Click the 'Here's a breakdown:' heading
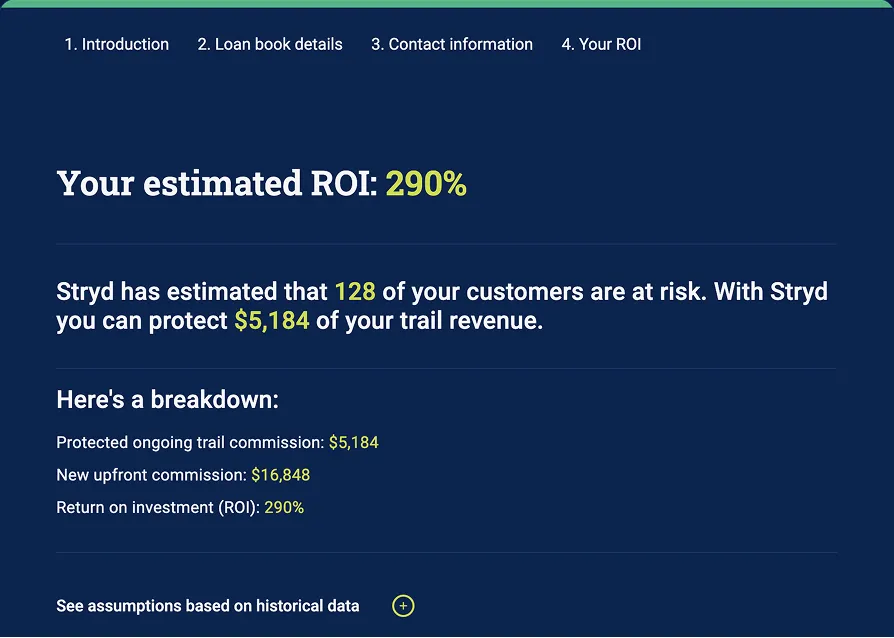 point(168,399)
